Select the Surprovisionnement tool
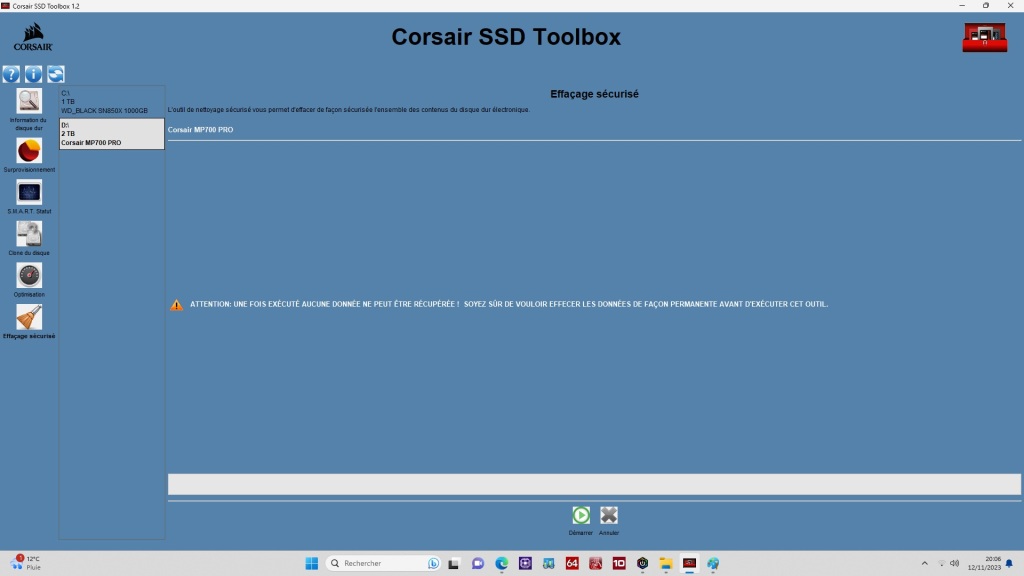Viewport: 1024px width, 576px height. (28, 152)
